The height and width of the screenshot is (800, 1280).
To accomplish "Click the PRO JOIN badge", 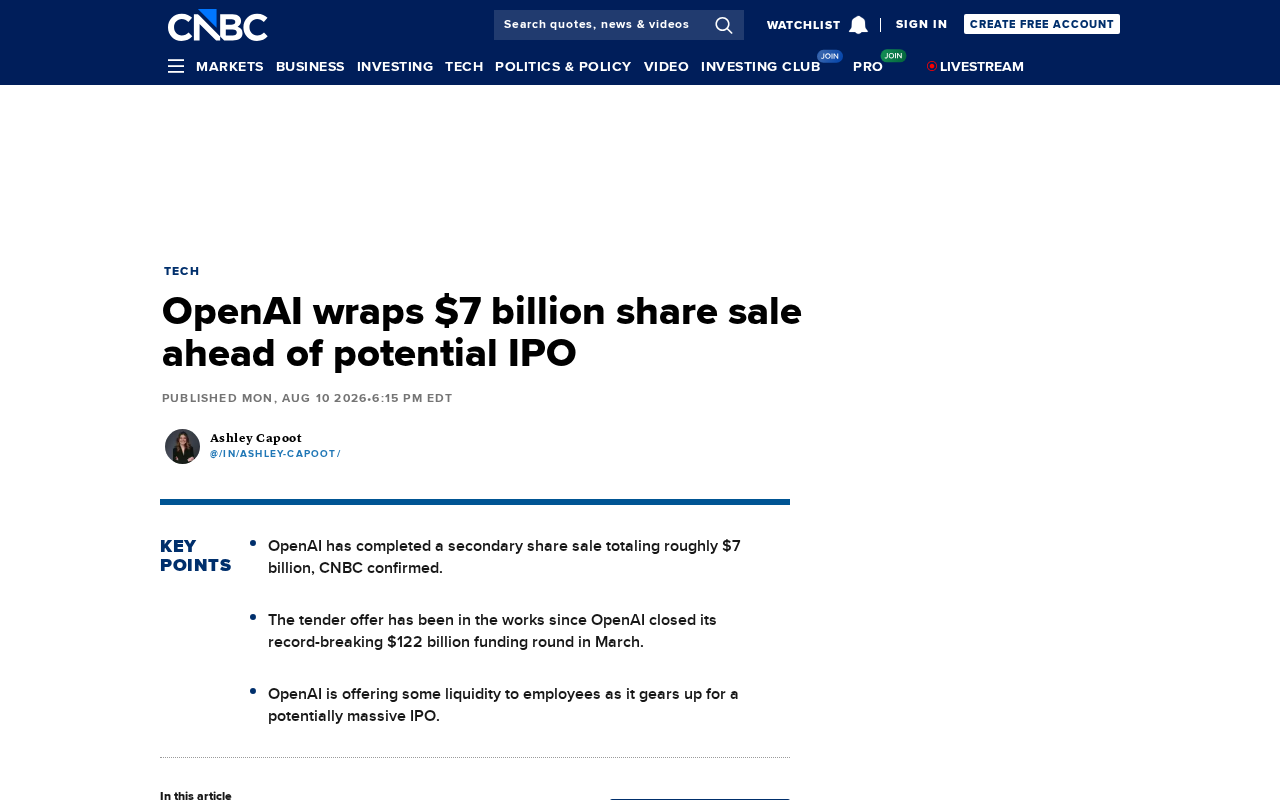I will click(x=893, y=56).
